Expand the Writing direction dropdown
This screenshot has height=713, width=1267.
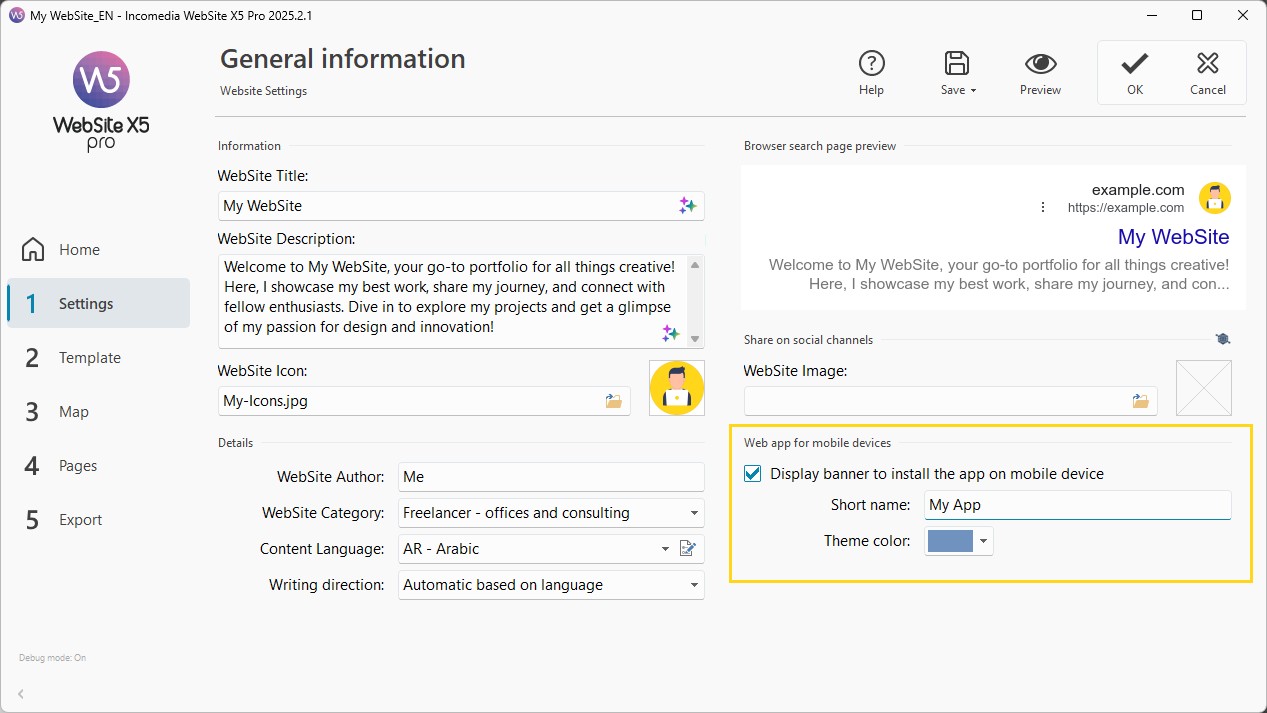pyautogui.click(x=551, y=585)
